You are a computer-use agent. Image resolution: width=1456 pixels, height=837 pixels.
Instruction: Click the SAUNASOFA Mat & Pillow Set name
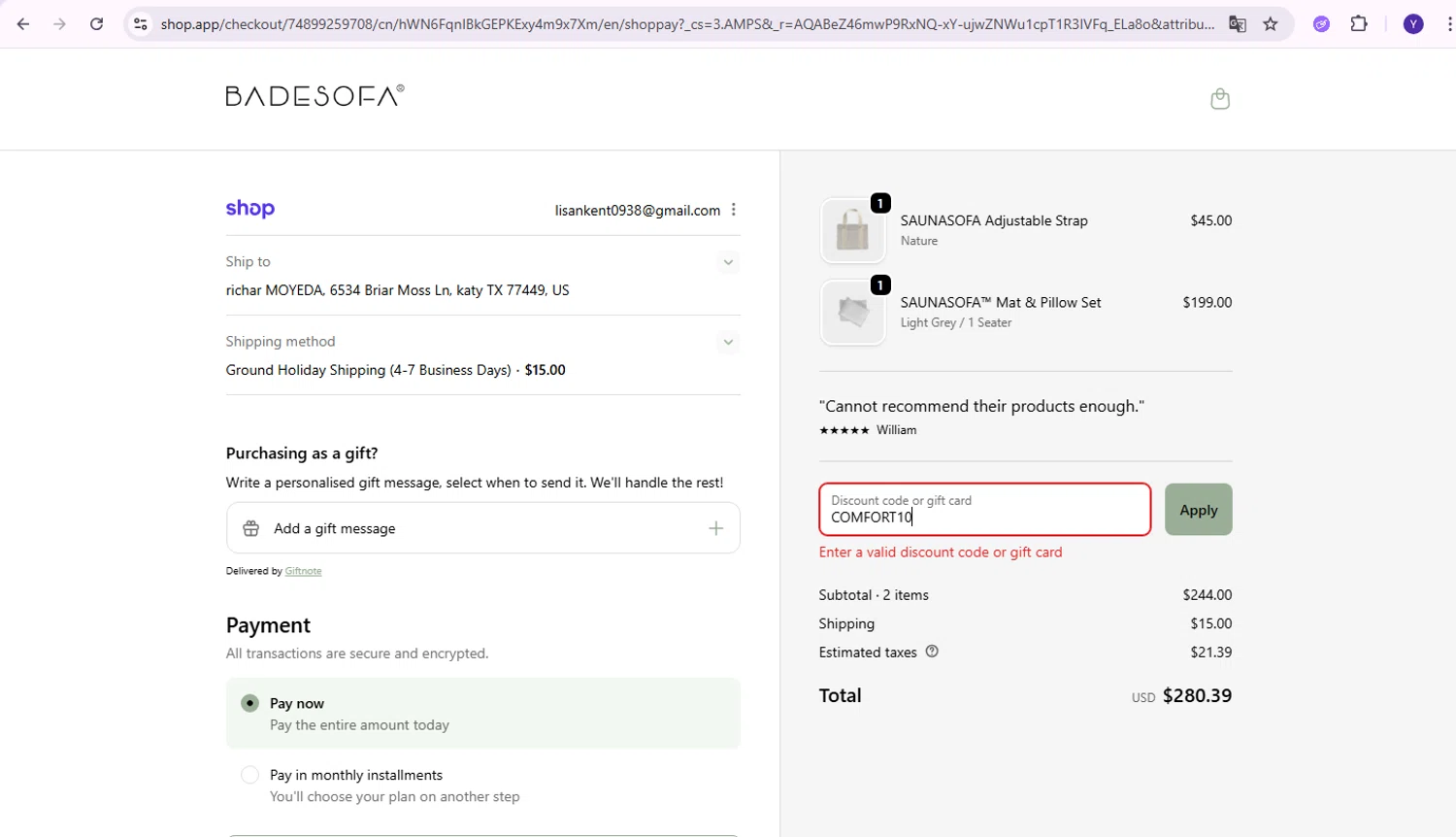[x=1001, y=302]
